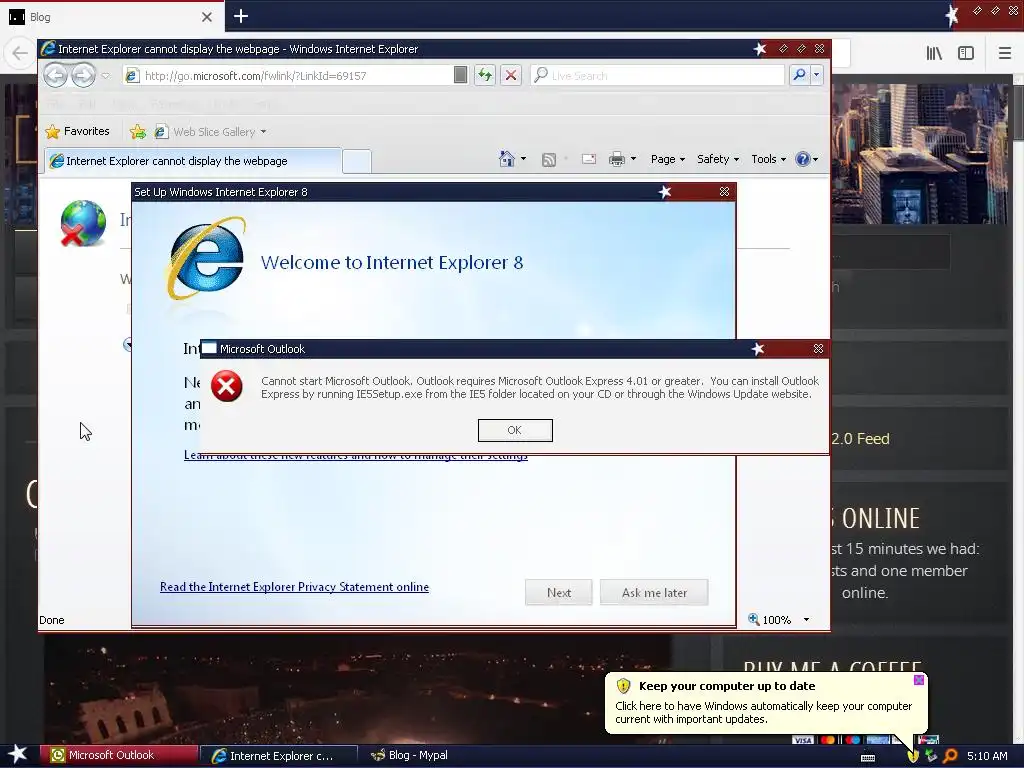Click the IE Back navigation button
The width and height of the screenshot is (1024, 768).
[56, 76]
